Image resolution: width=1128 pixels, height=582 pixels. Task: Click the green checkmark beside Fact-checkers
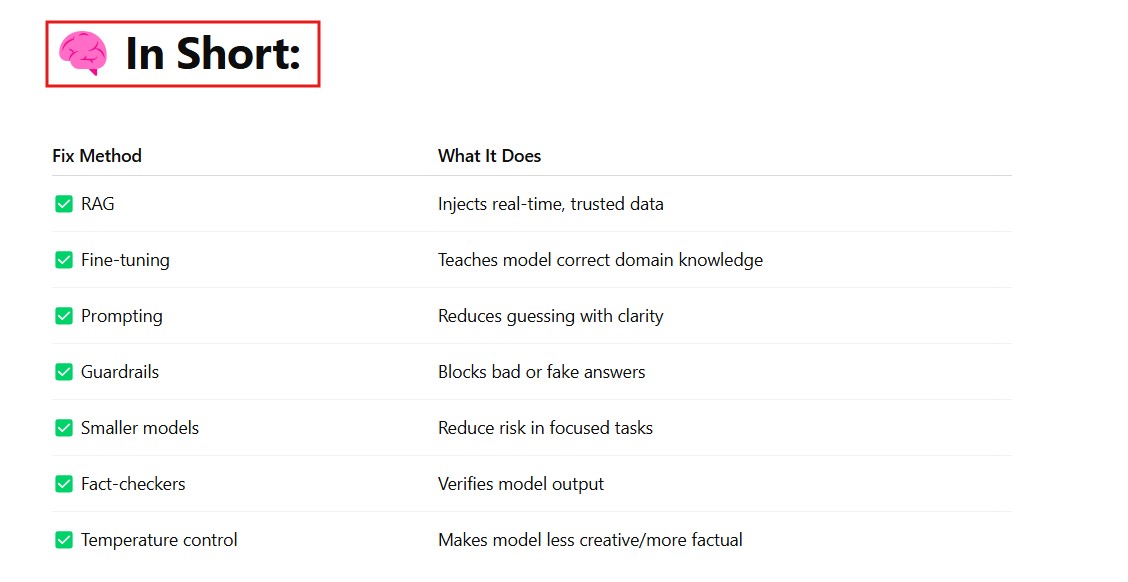[64, 484]
